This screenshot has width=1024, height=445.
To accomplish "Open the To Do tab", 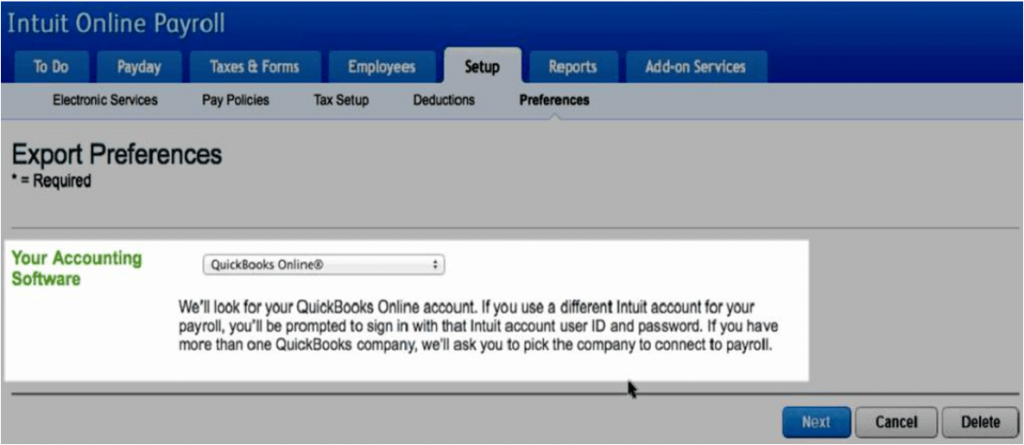I will coord(50,67).
